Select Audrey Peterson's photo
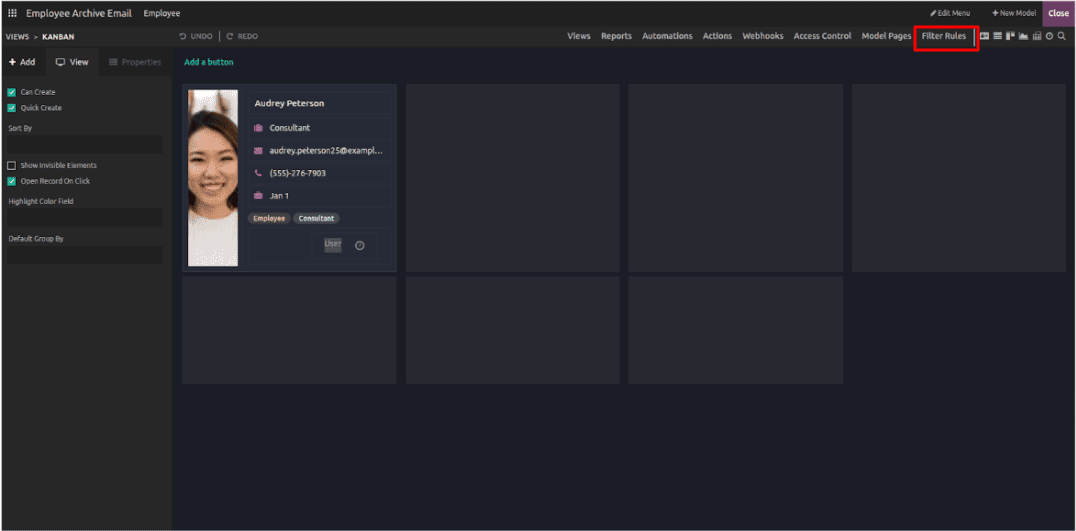Image resolution: width=1076 pixels, height=531 pixels. coord(213,178)
